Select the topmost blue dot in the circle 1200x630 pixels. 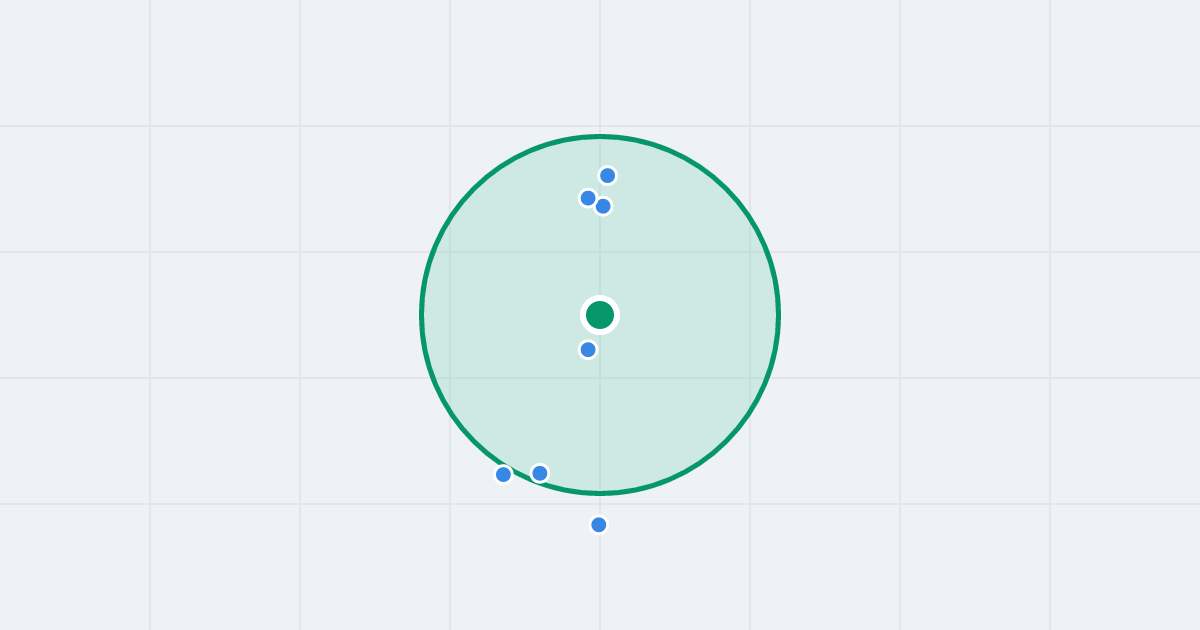pyautogui.click(x=607, y=175)
